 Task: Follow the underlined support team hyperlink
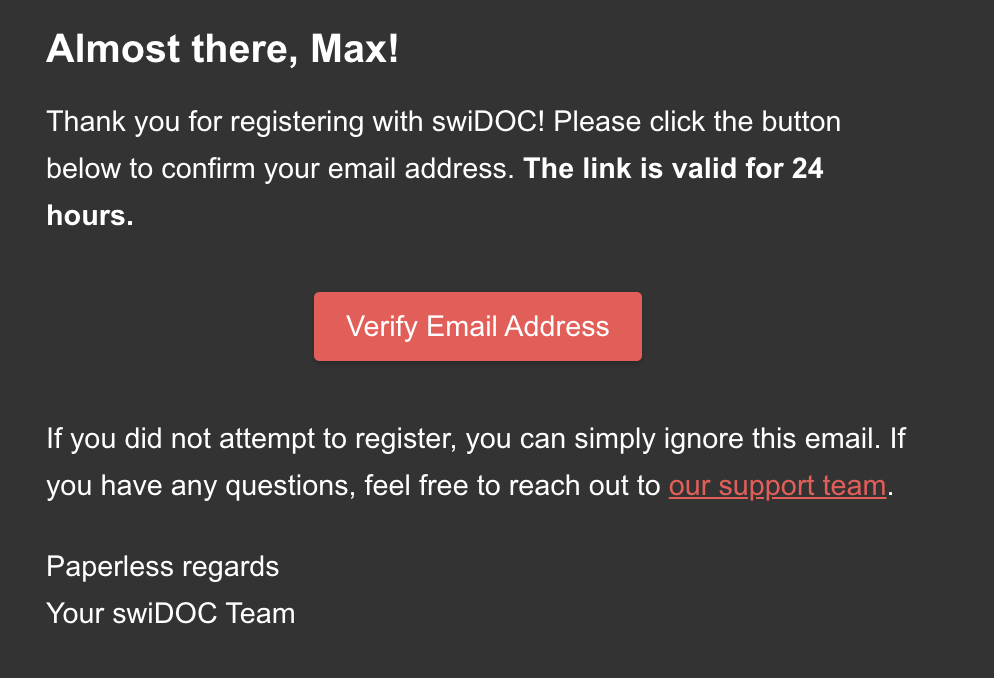tap(777, 485)
